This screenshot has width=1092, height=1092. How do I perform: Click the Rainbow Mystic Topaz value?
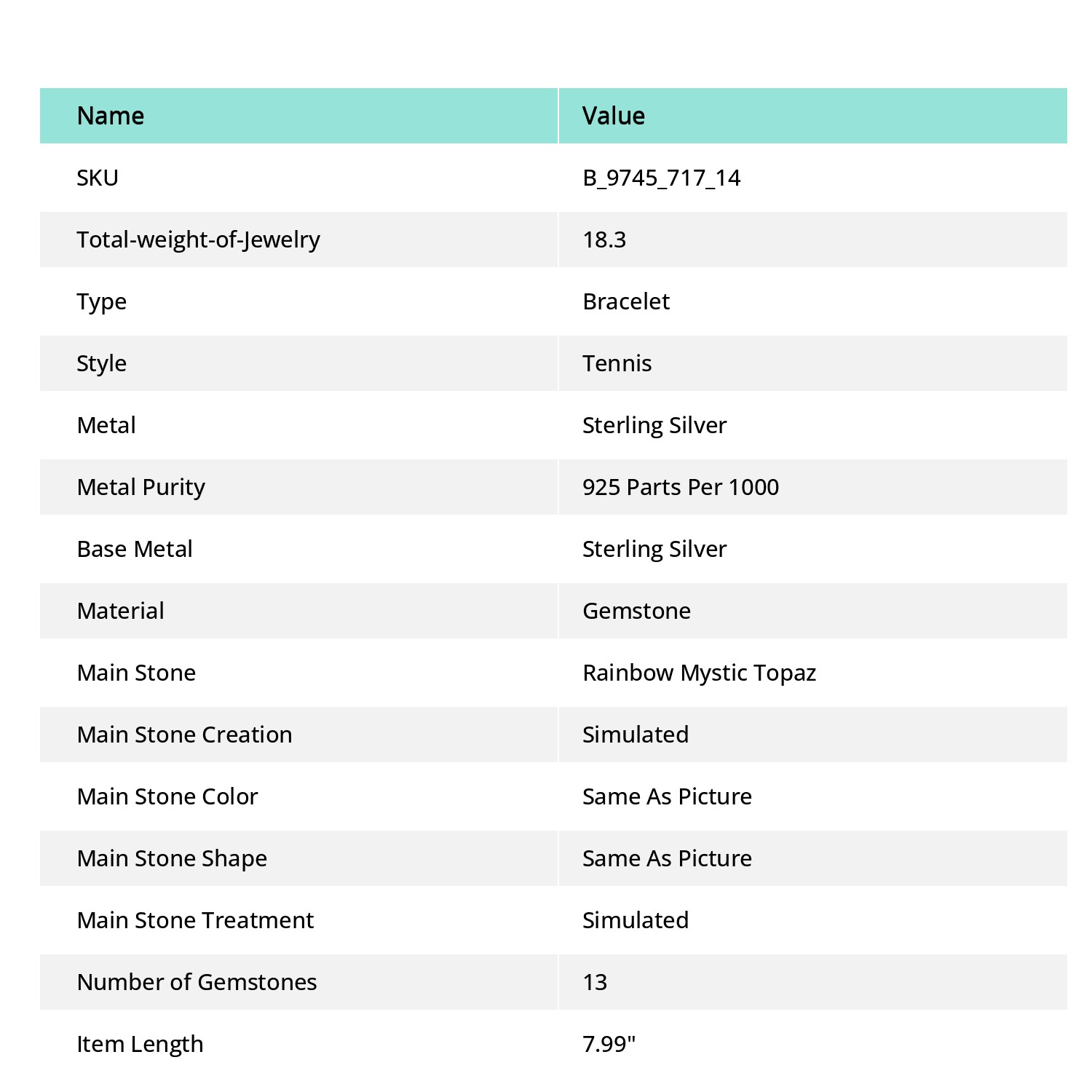pos(699,673)
